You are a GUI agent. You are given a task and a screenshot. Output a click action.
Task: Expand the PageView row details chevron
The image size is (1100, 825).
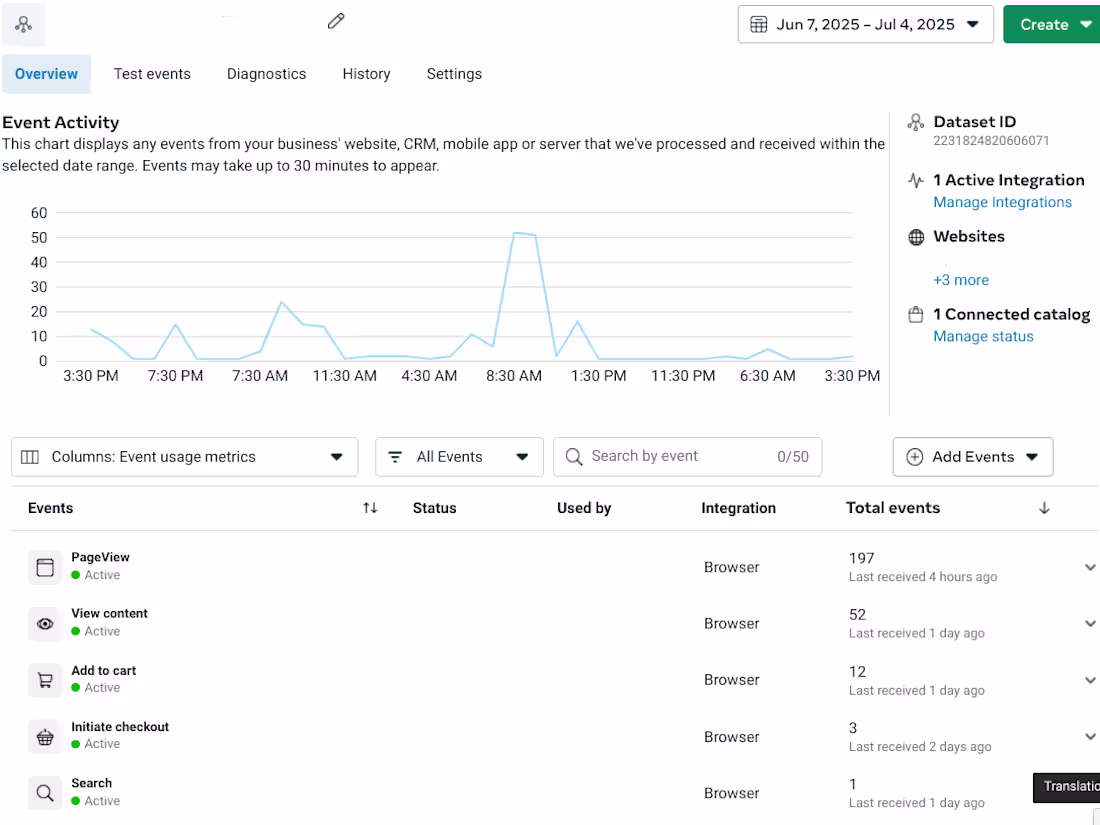pyautogui.click(x=1090, y=567)
